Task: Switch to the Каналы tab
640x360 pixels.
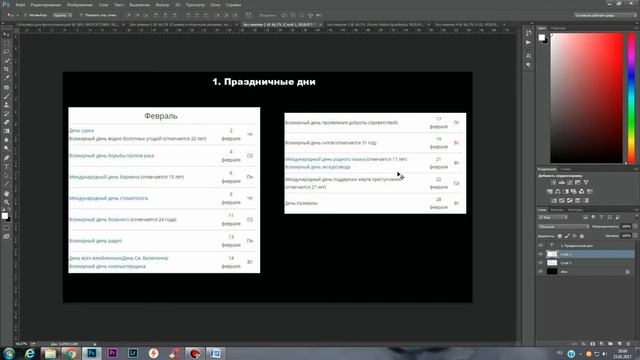Action: point(557,210)
